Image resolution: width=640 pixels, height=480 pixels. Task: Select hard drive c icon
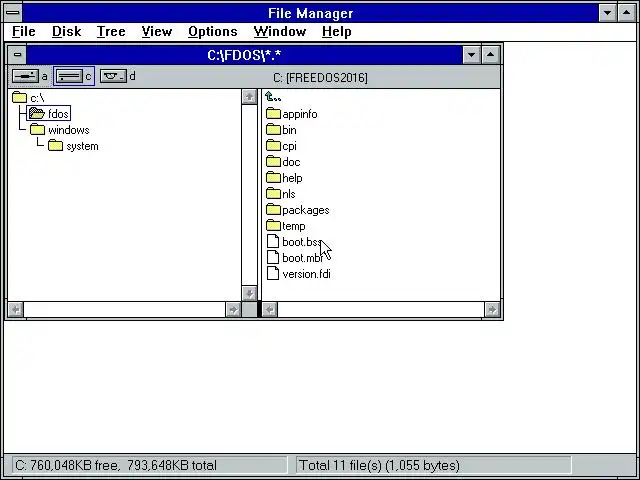[x=69, y=76]
